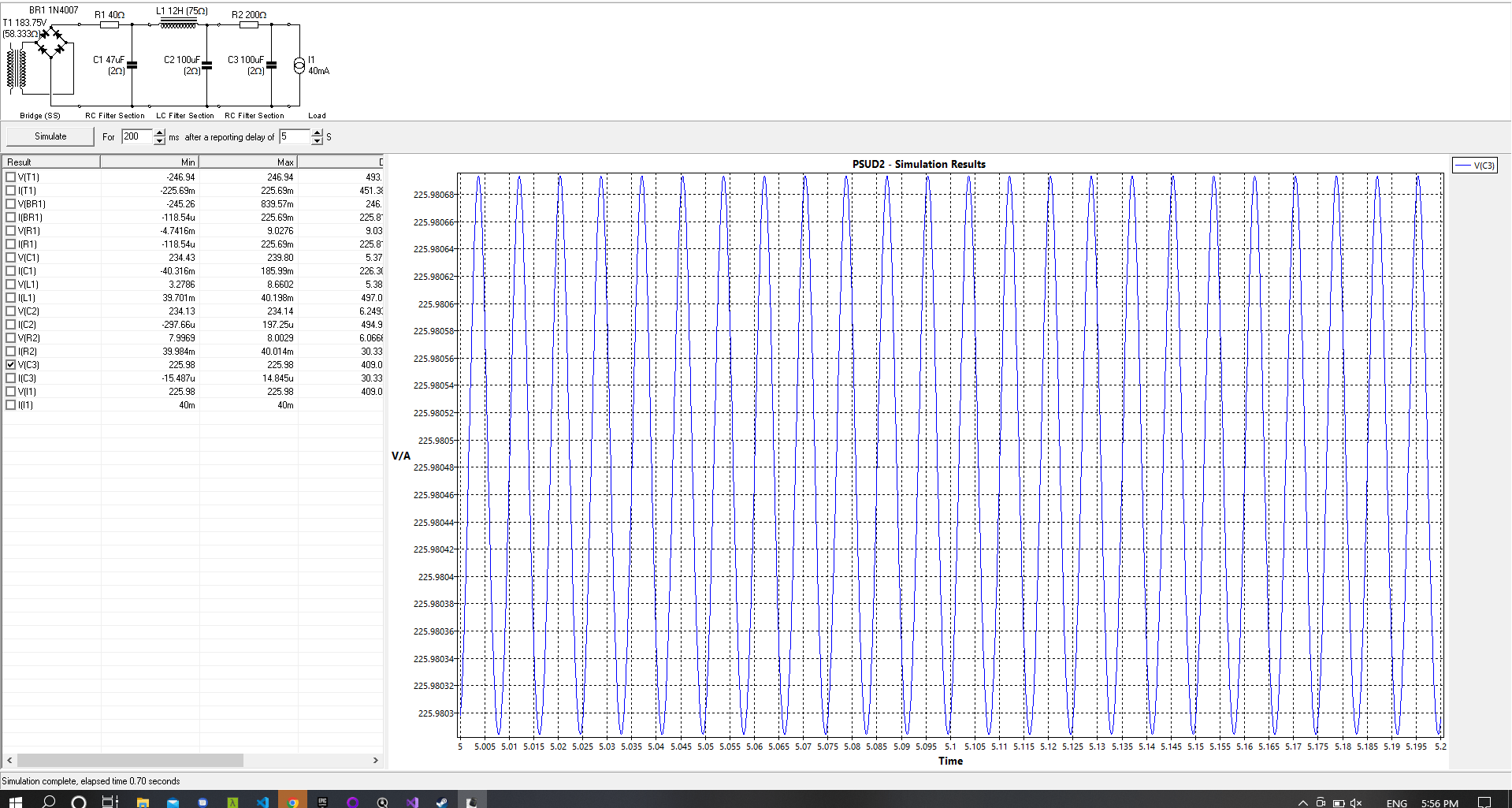Click the I1 40mA current source symbol

click(x=299, y=65)
